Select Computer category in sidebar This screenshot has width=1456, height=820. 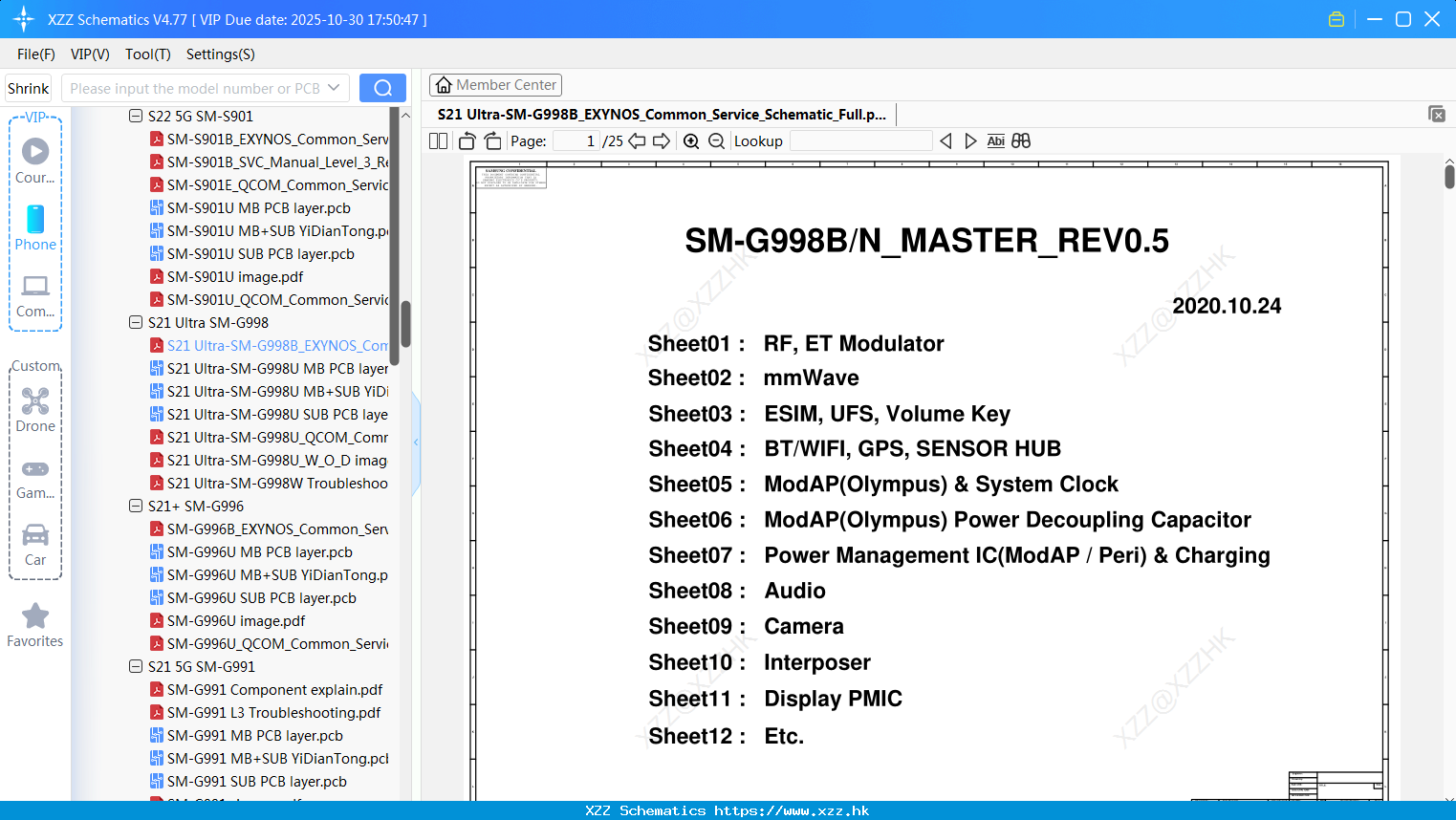[35, 296]
